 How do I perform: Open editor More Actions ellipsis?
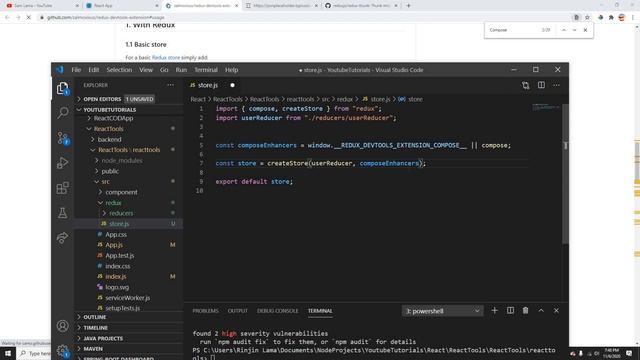556,85
